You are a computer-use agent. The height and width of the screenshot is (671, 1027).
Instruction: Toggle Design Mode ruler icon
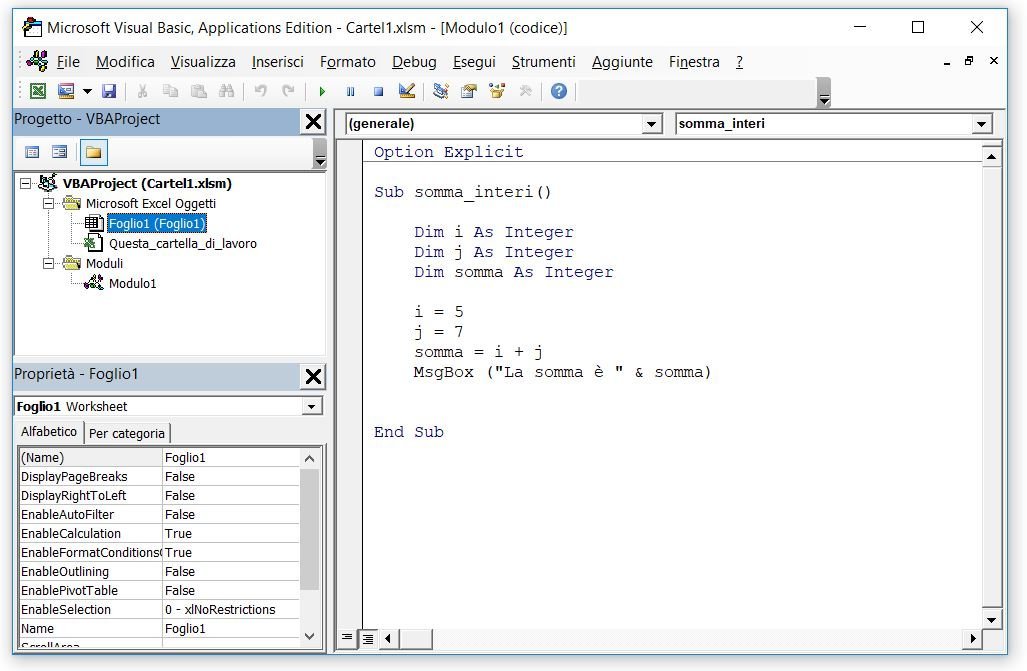click(407, 91)
